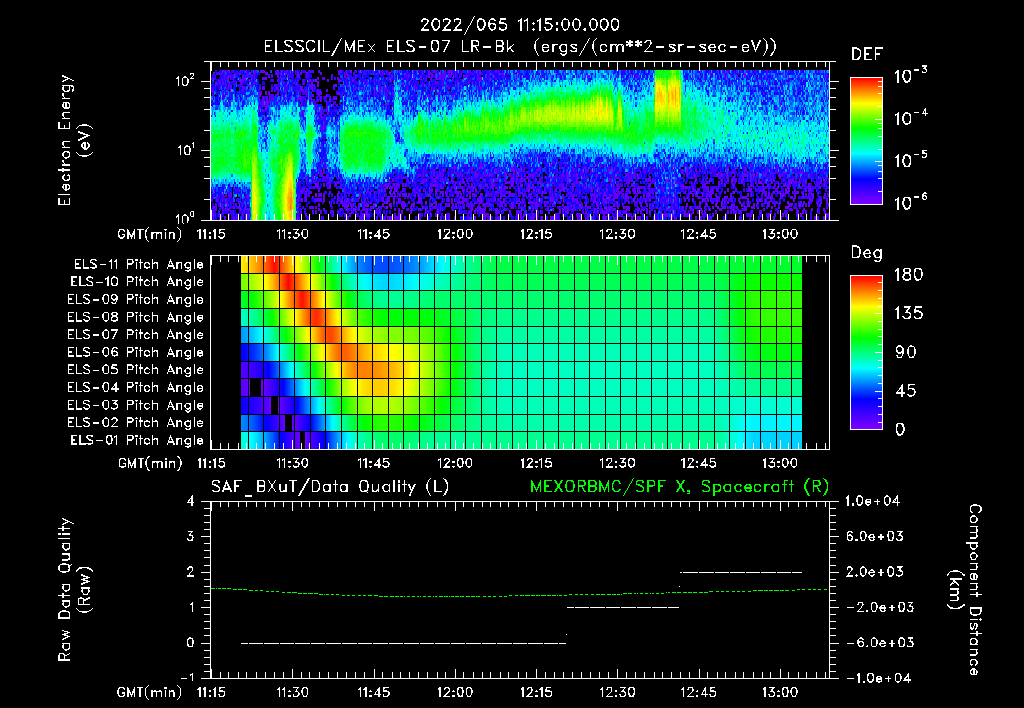
Task: Select the ELS-03 Pitch Angle row label
Action: 136,406
